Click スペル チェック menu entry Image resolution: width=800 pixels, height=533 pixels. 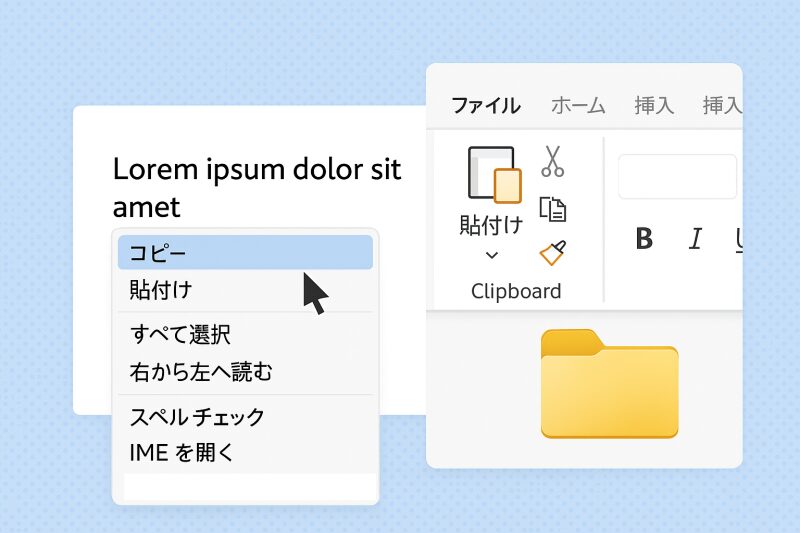point(245,417)
